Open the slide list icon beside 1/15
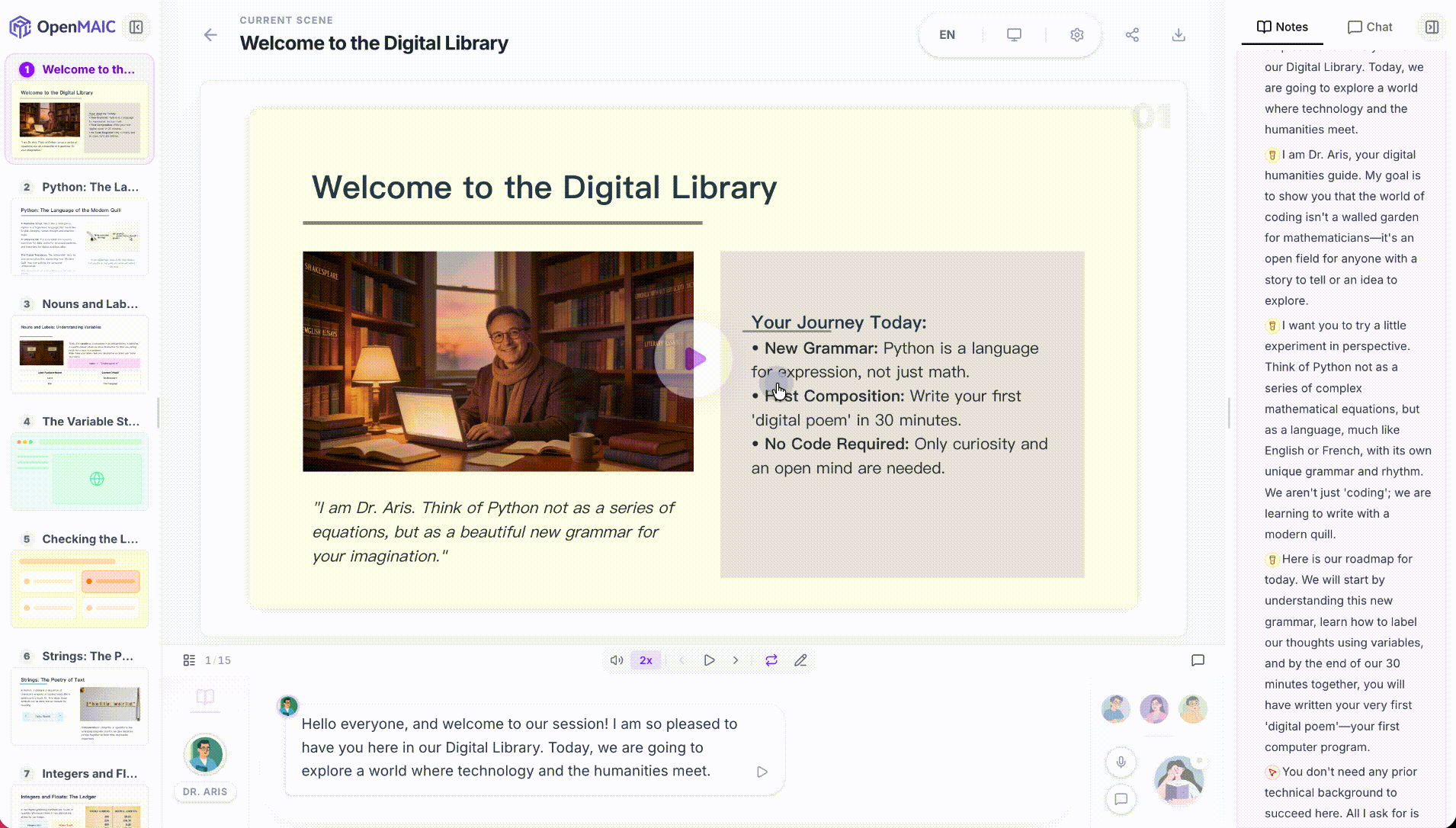This screenshot has width=1456, height=828. point(189,660)
